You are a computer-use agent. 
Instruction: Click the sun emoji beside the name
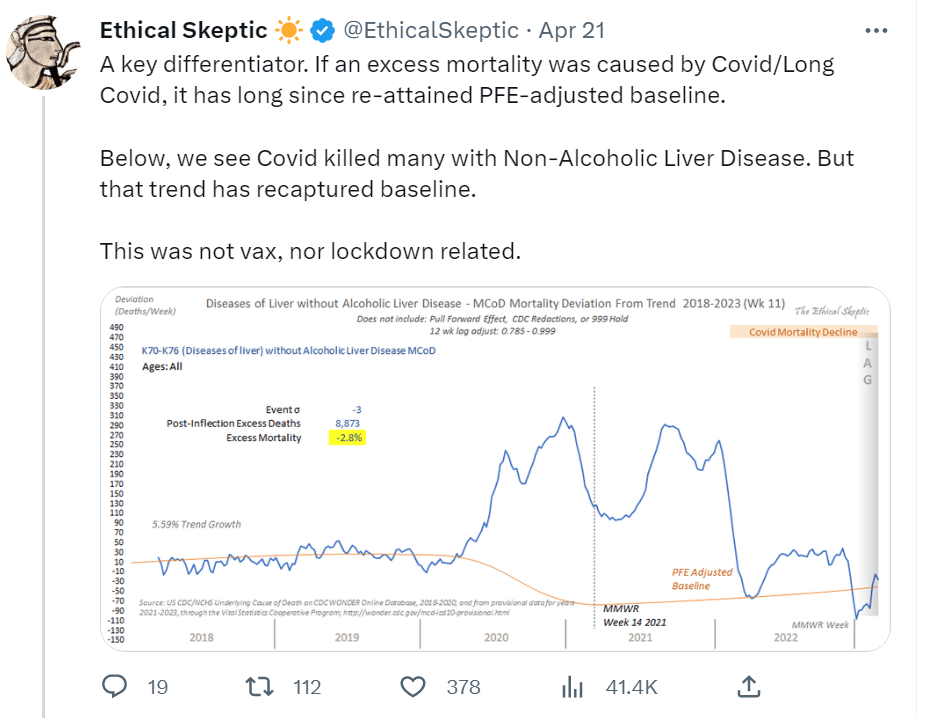pyautogui.click(x=290, y=31)
